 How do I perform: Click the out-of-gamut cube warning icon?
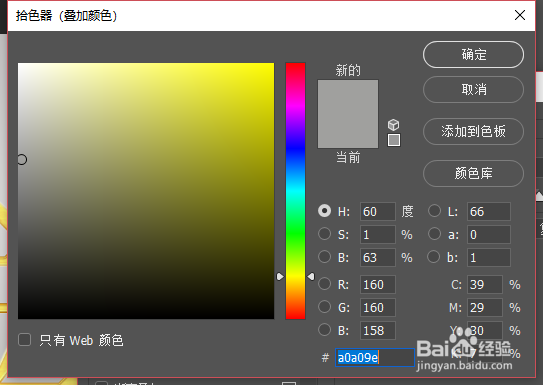click(x=393, y=125)
